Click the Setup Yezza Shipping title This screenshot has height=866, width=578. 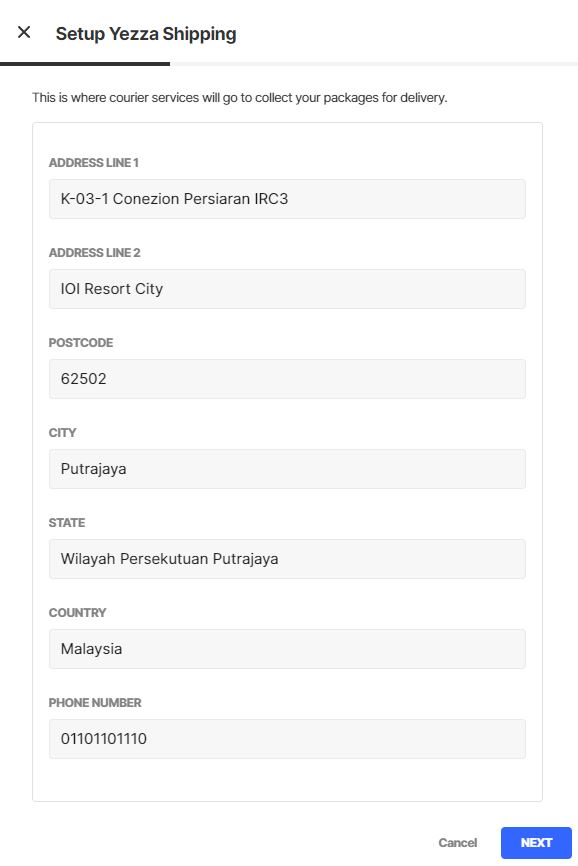pos(146,34)
